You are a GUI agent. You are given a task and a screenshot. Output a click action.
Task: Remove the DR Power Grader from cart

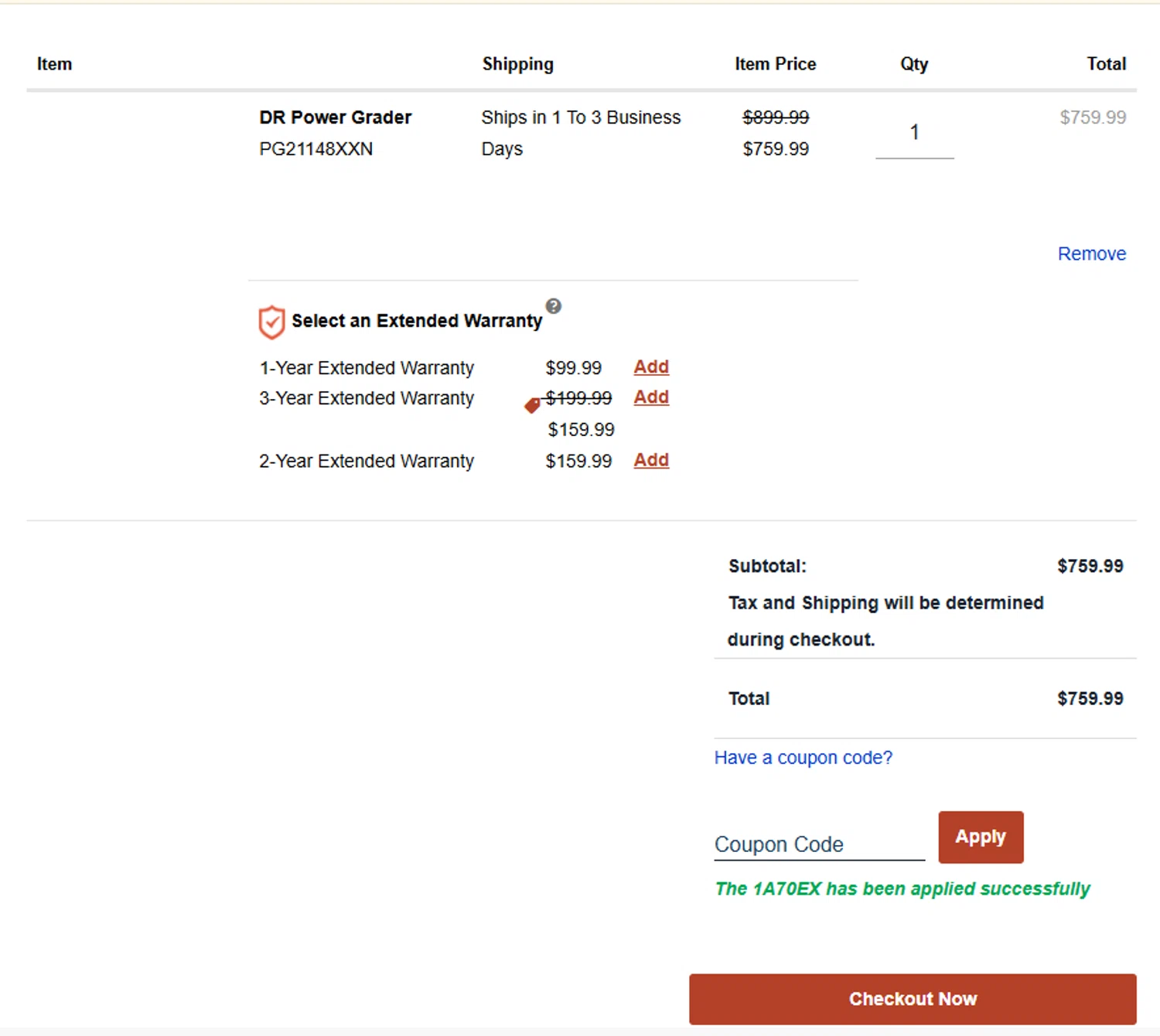point(1091,254)
